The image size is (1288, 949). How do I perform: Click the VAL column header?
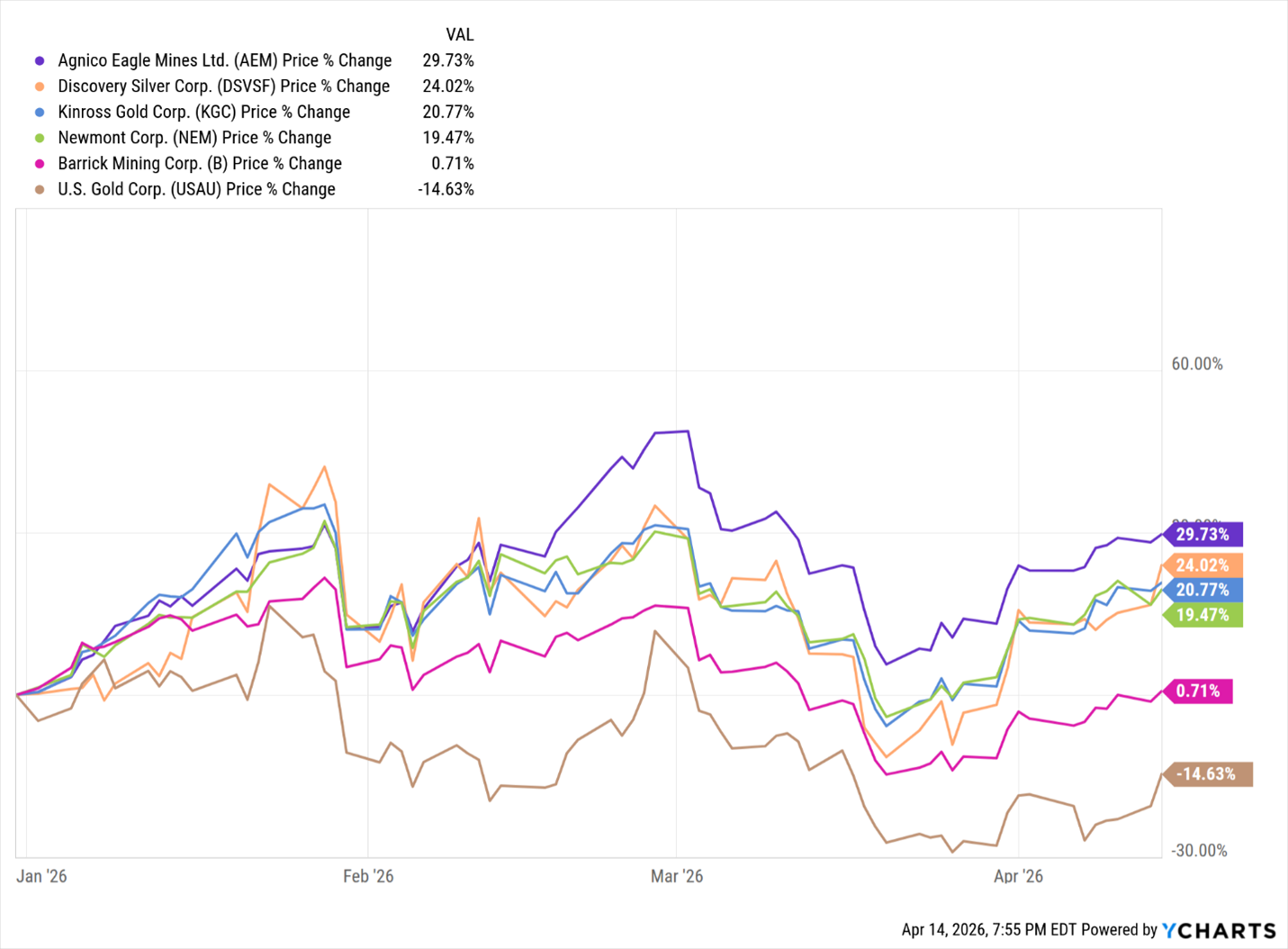point(459,35)
